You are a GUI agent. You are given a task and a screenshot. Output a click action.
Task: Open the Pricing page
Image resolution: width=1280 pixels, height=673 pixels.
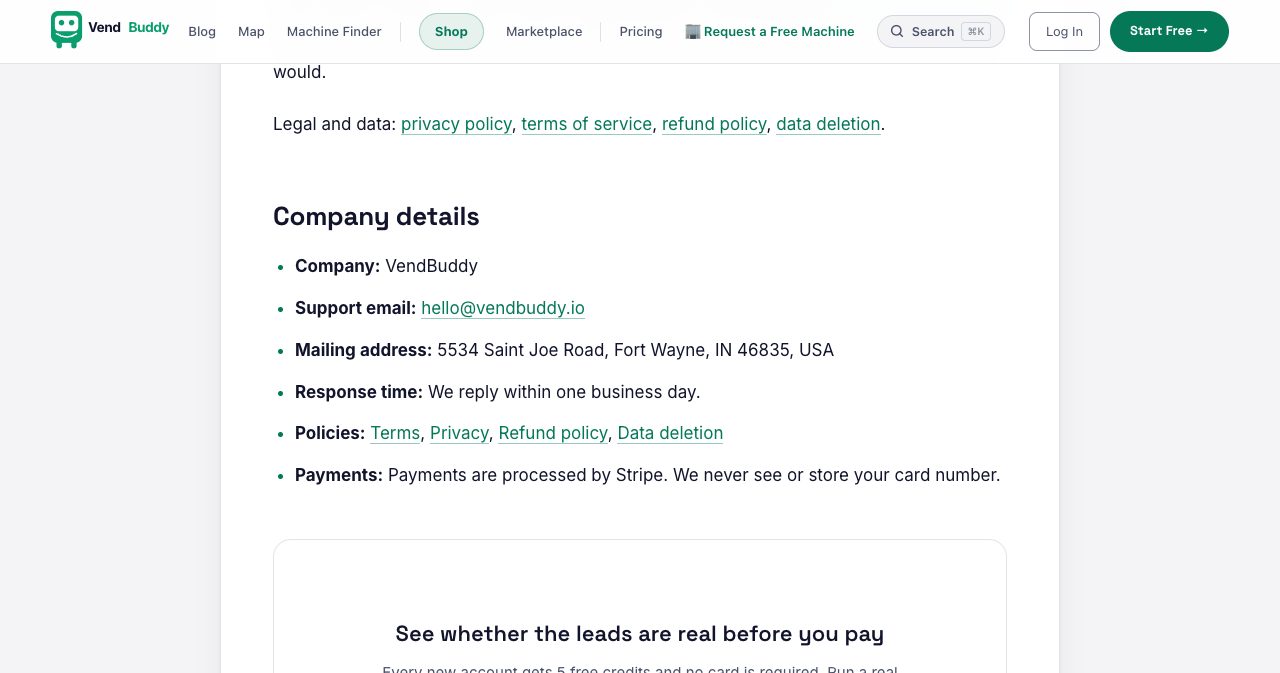click(x=641, y=32)
